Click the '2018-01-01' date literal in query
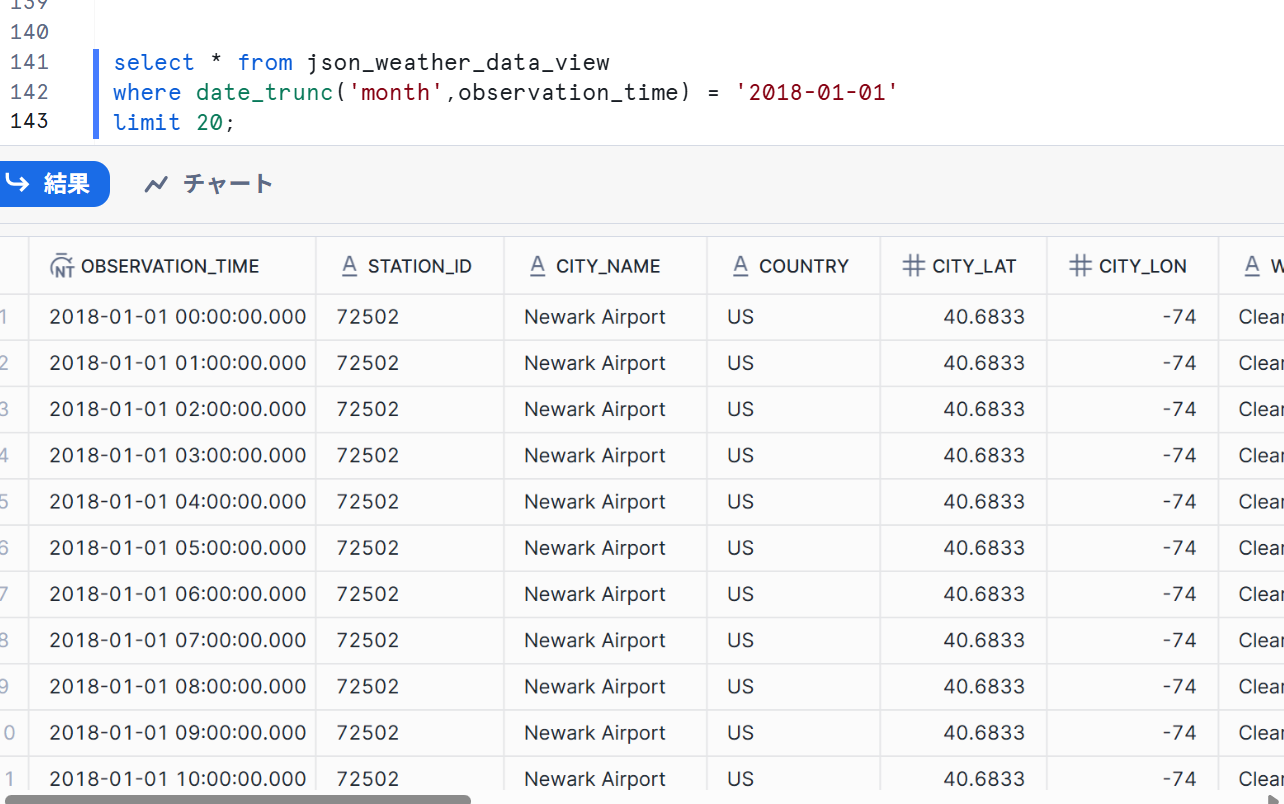Image resolution: width=1284 pixels, height=804 pixels. tap(817, 92)
